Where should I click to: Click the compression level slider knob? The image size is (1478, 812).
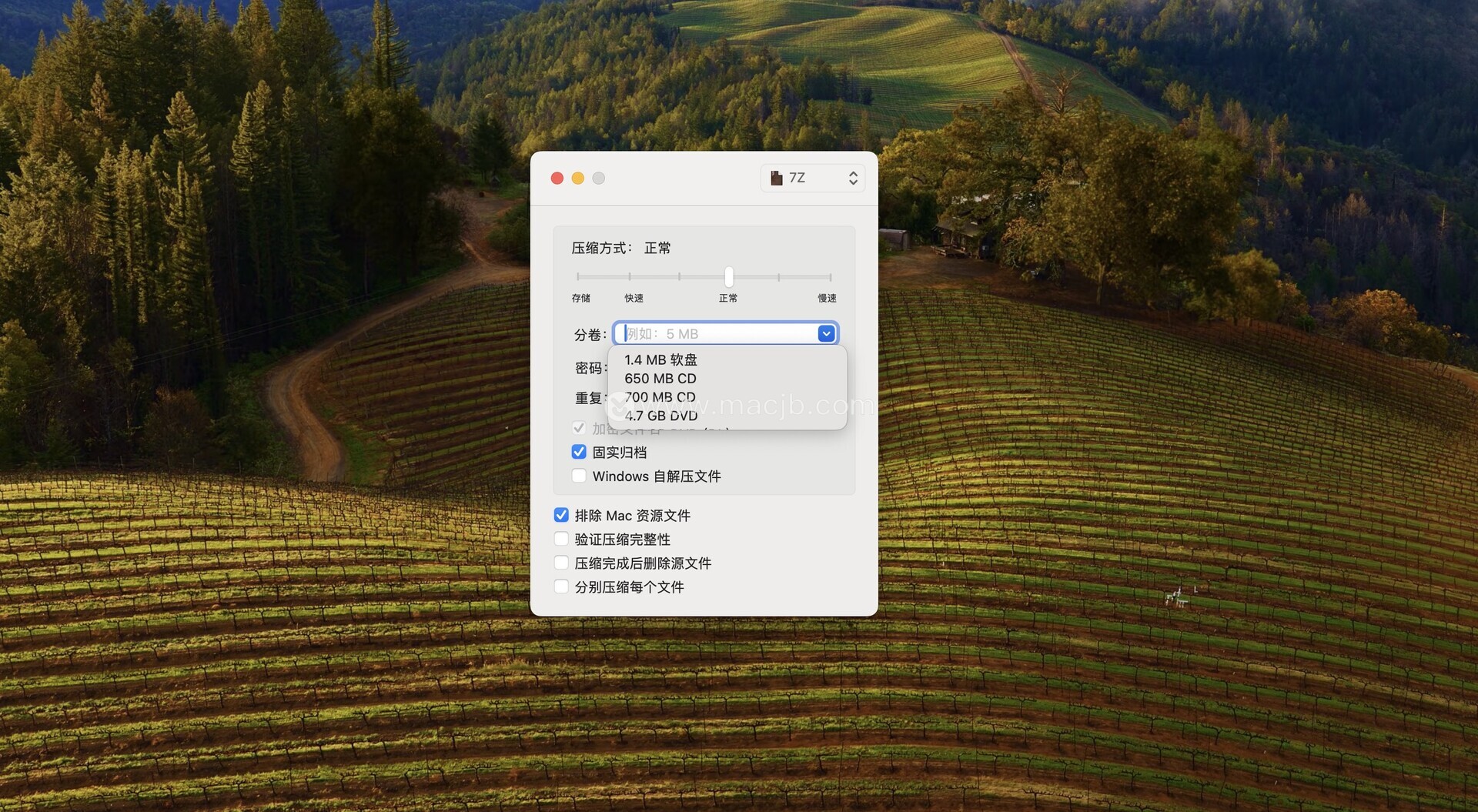coord(728,276)
